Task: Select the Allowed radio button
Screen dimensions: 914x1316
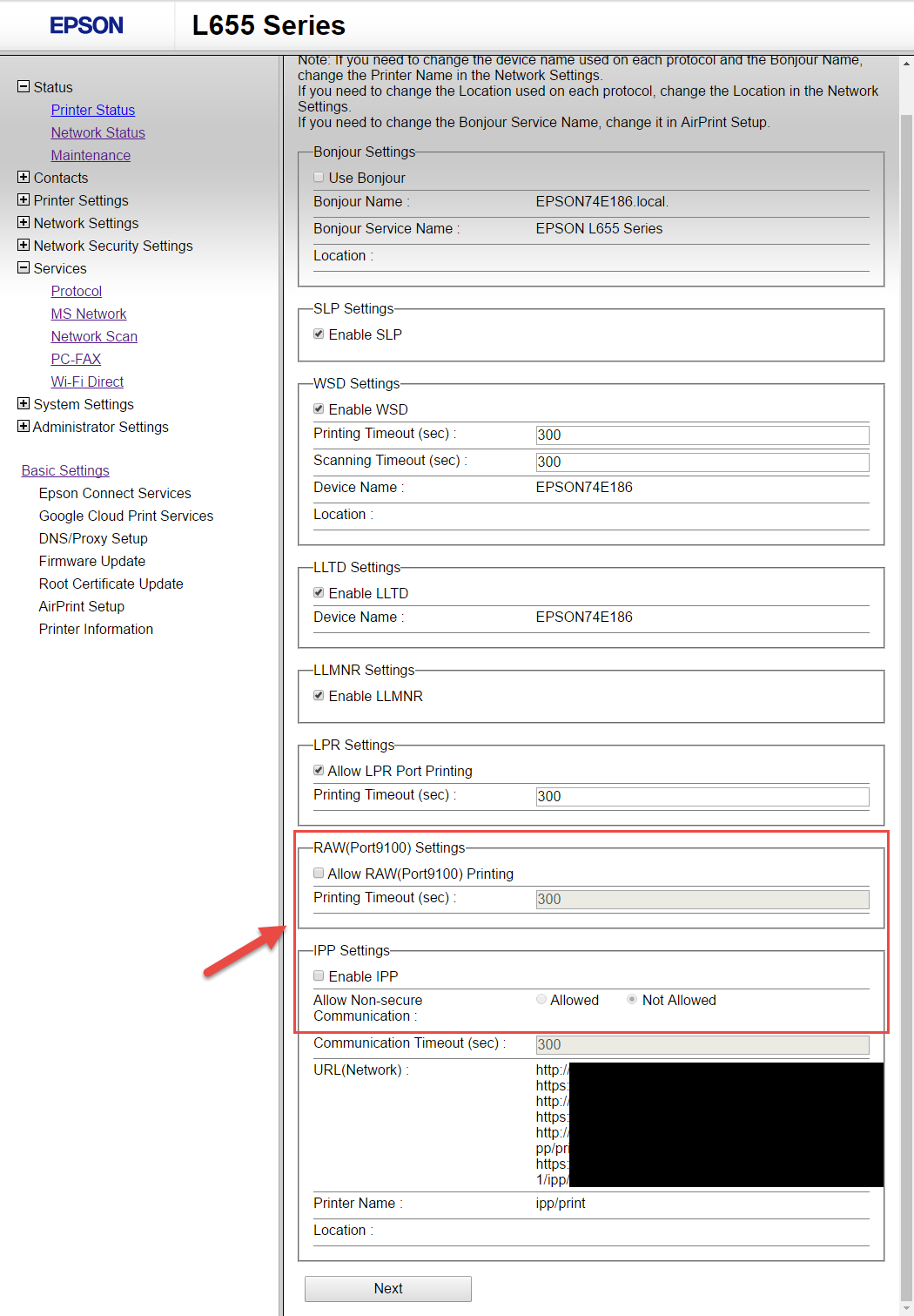Action: click(541, 999)
